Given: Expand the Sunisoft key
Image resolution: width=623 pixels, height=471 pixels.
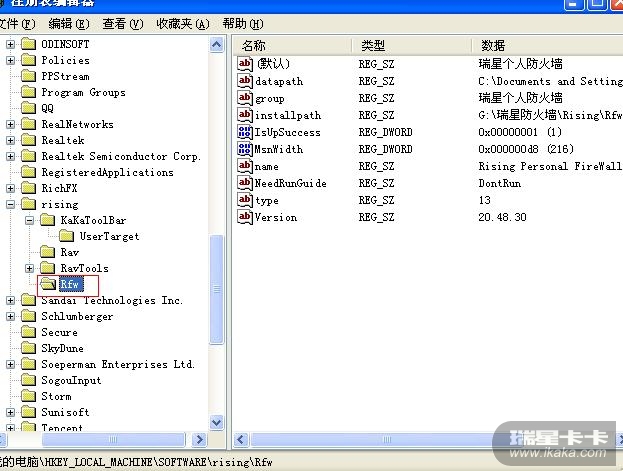Looking at the screenshot, I should click(10, 412).
